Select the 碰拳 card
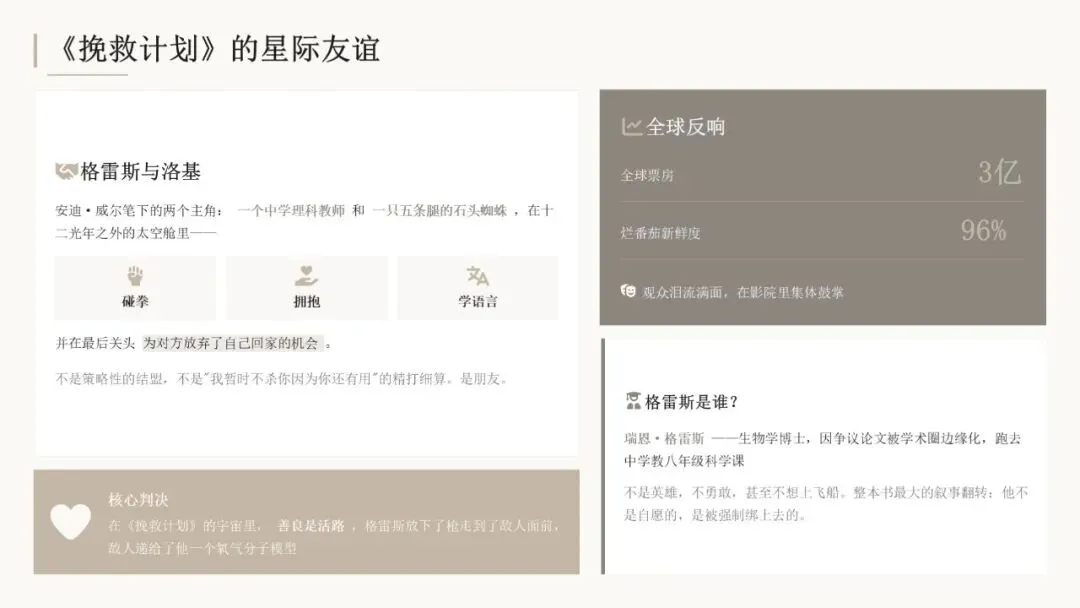This screenshot has width=1080, height=608. (x=135, y=288)
